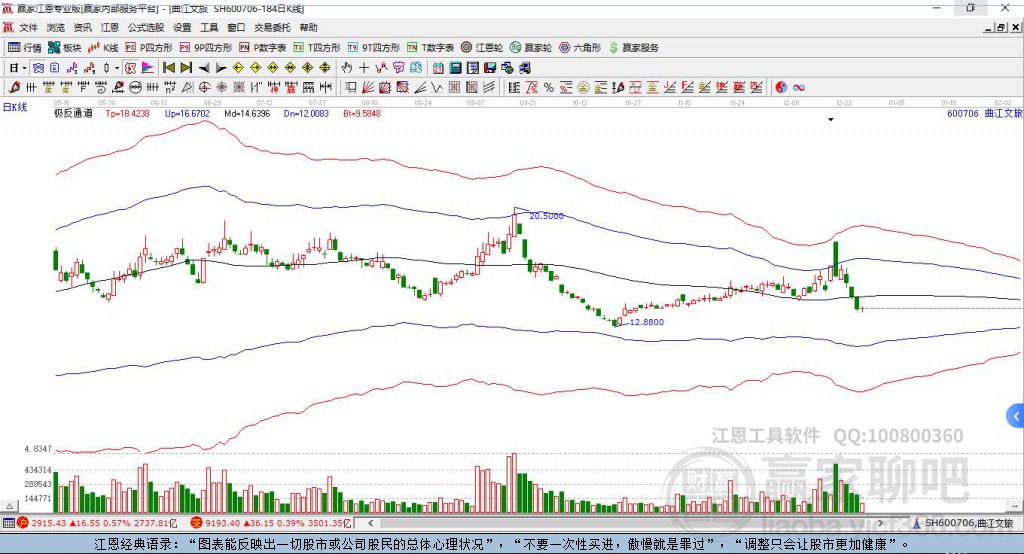Open the calendar icon showing 21
1024x554 pixels.
click(x=438, y=67)
